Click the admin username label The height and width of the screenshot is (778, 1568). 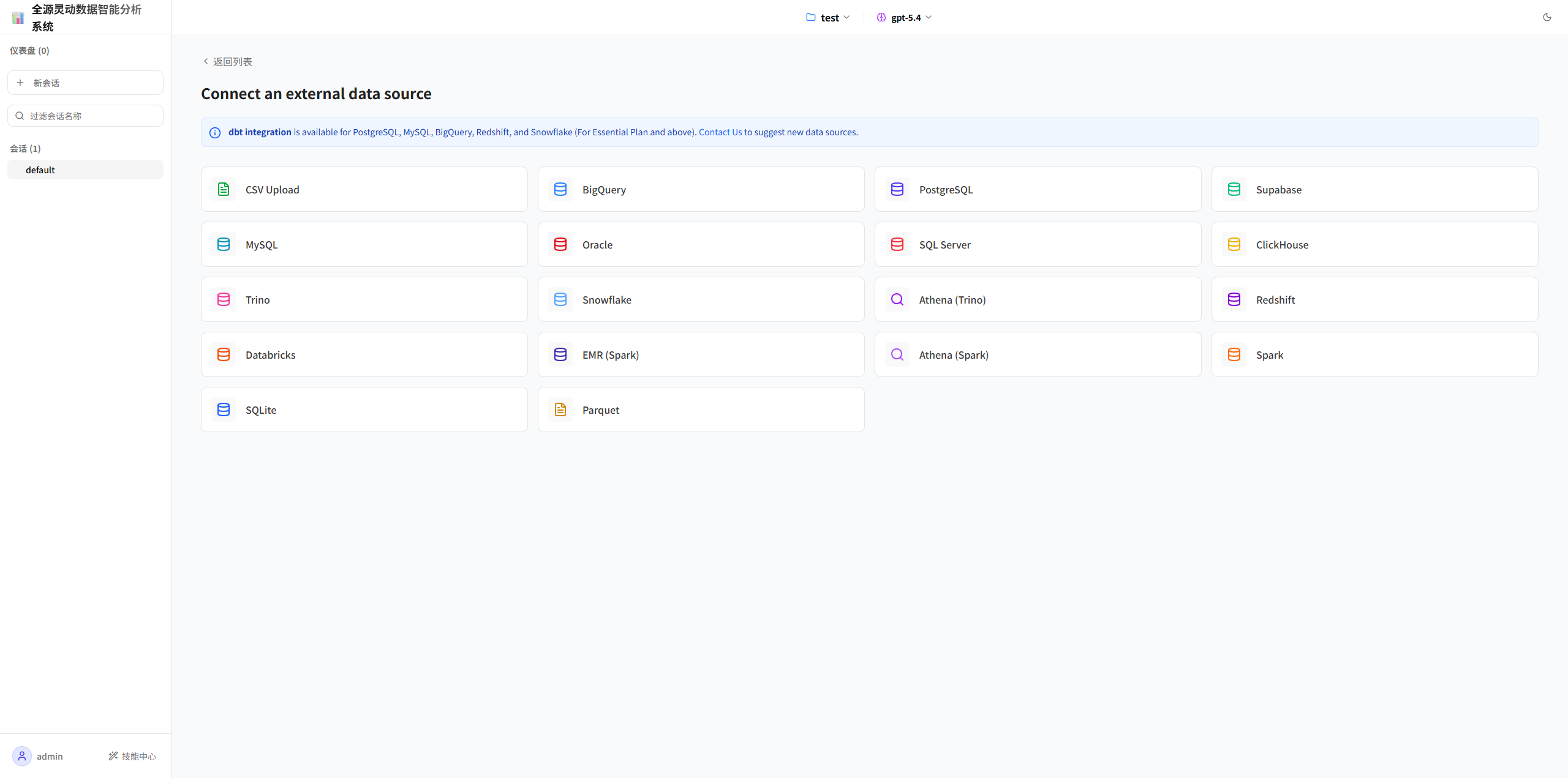[50, 756]
